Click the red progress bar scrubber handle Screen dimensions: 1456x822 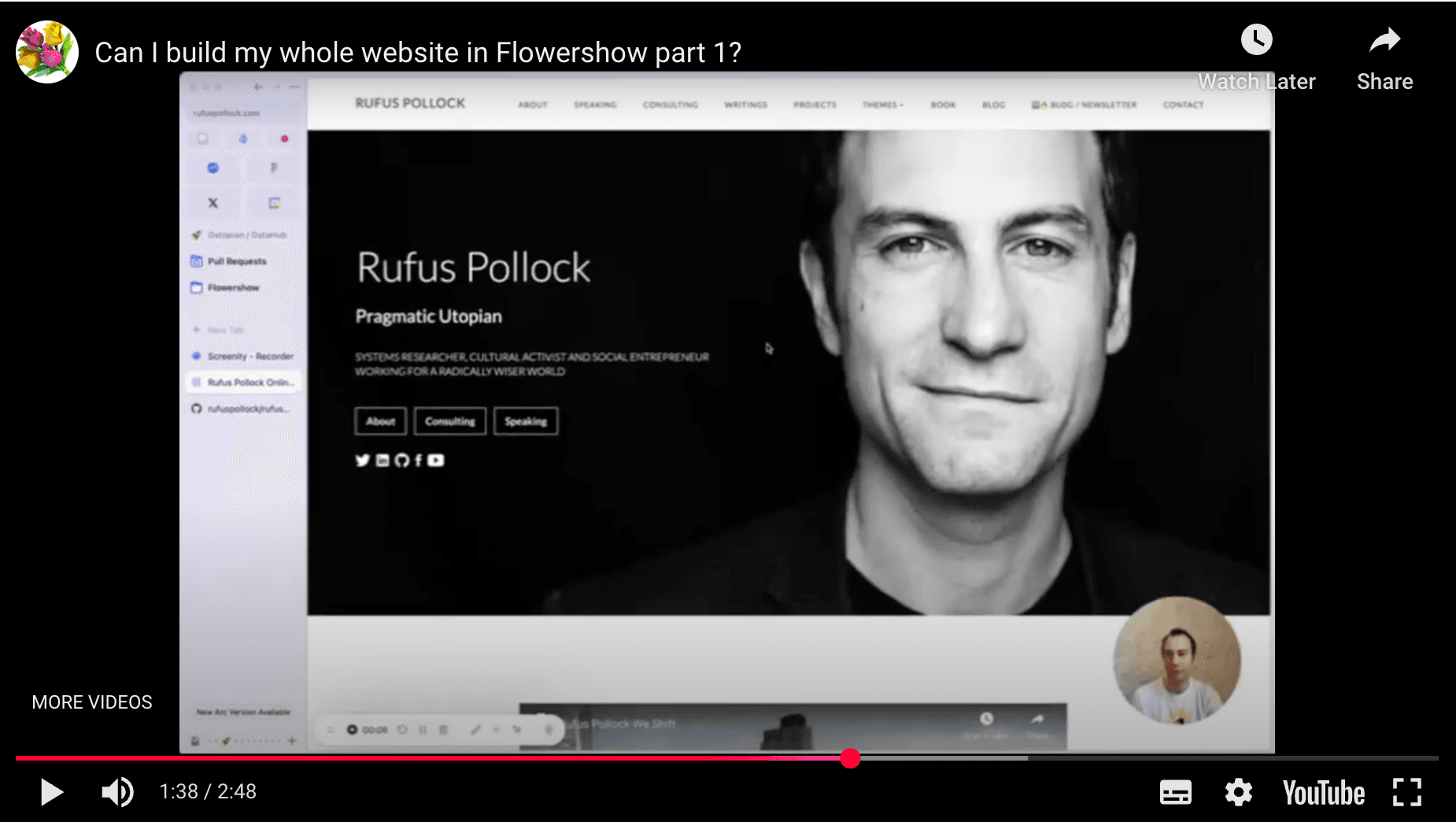850,758
